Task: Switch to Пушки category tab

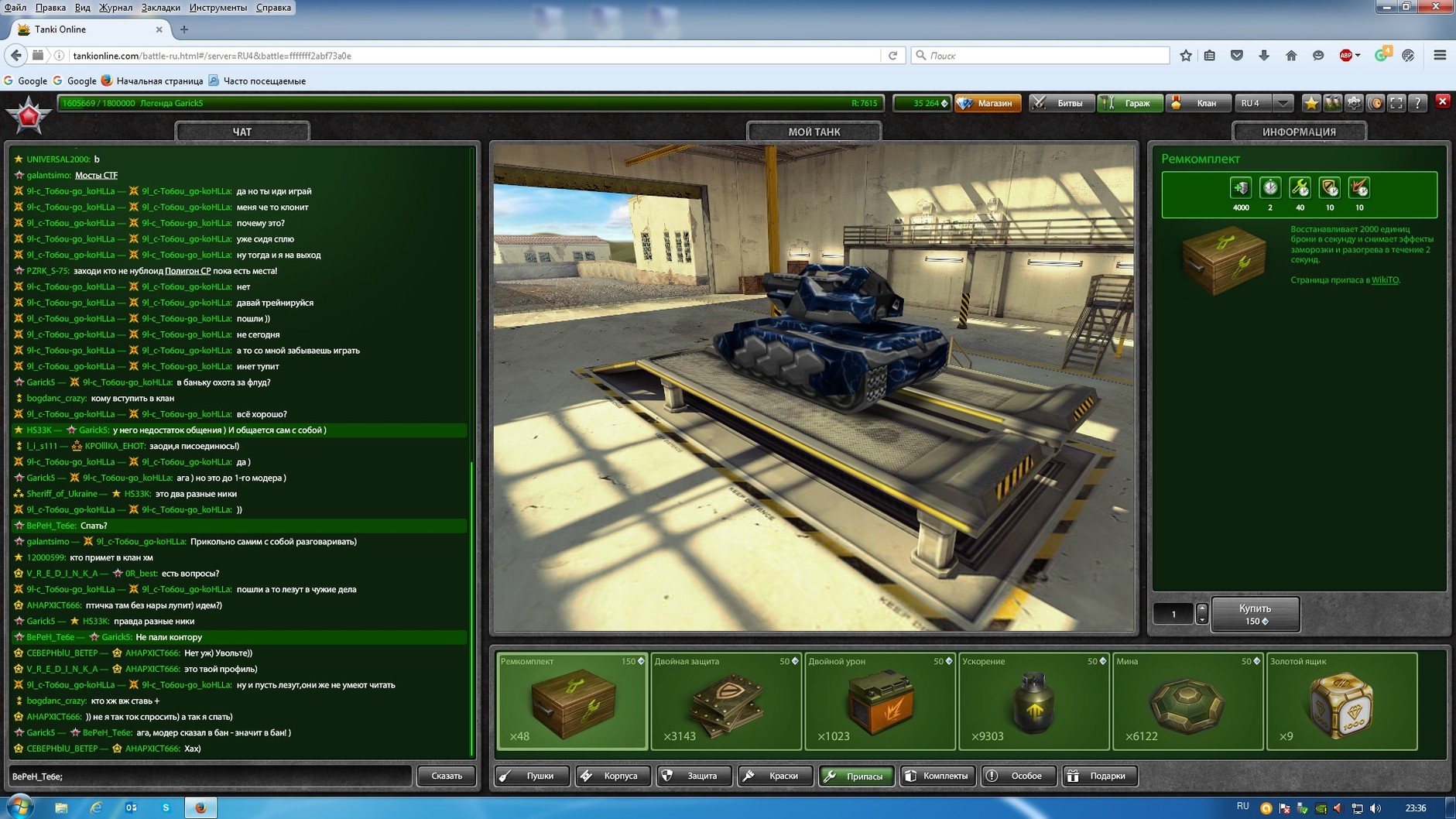Action: [x=533, y=776]
